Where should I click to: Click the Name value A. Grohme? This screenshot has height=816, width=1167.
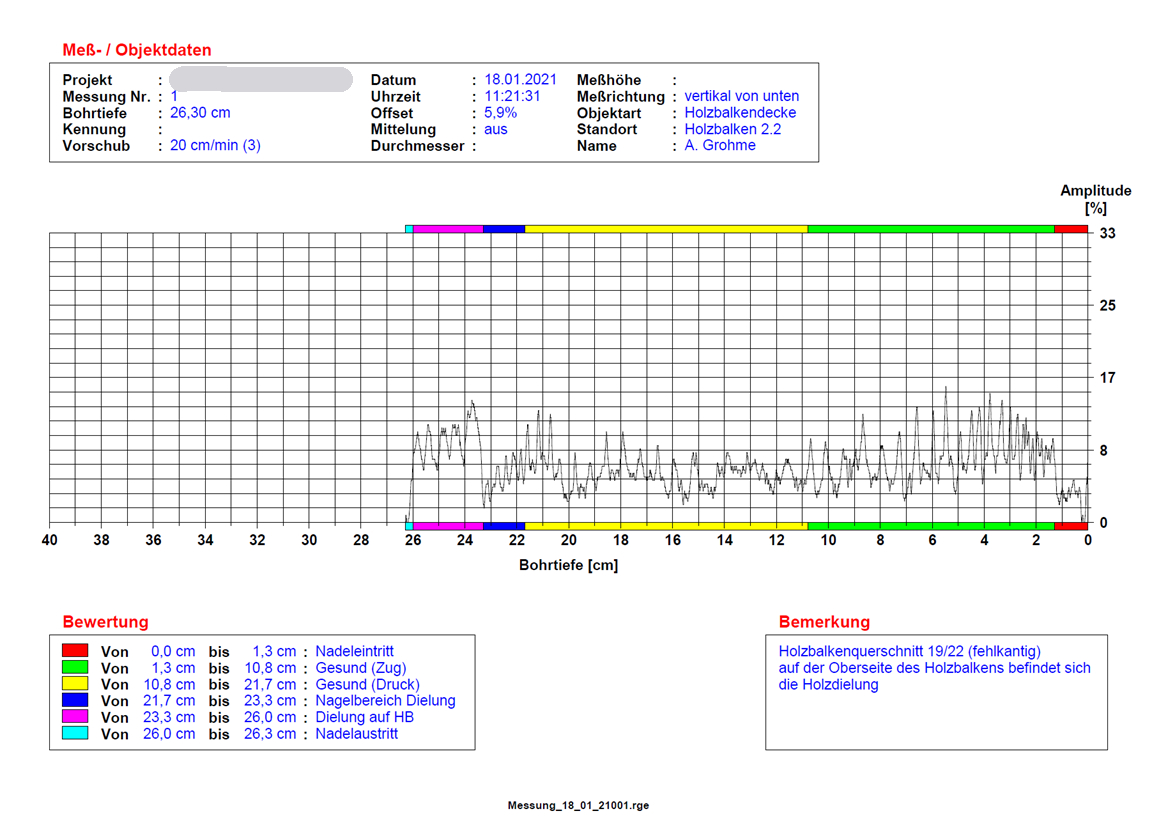click(720, 146)
